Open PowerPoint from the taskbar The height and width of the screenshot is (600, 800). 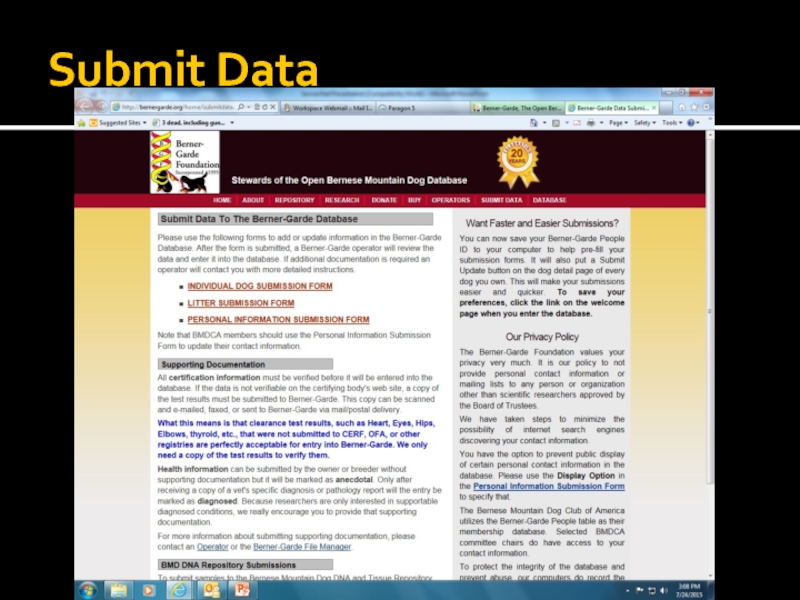pyautogui.click(x=242, y=590)
